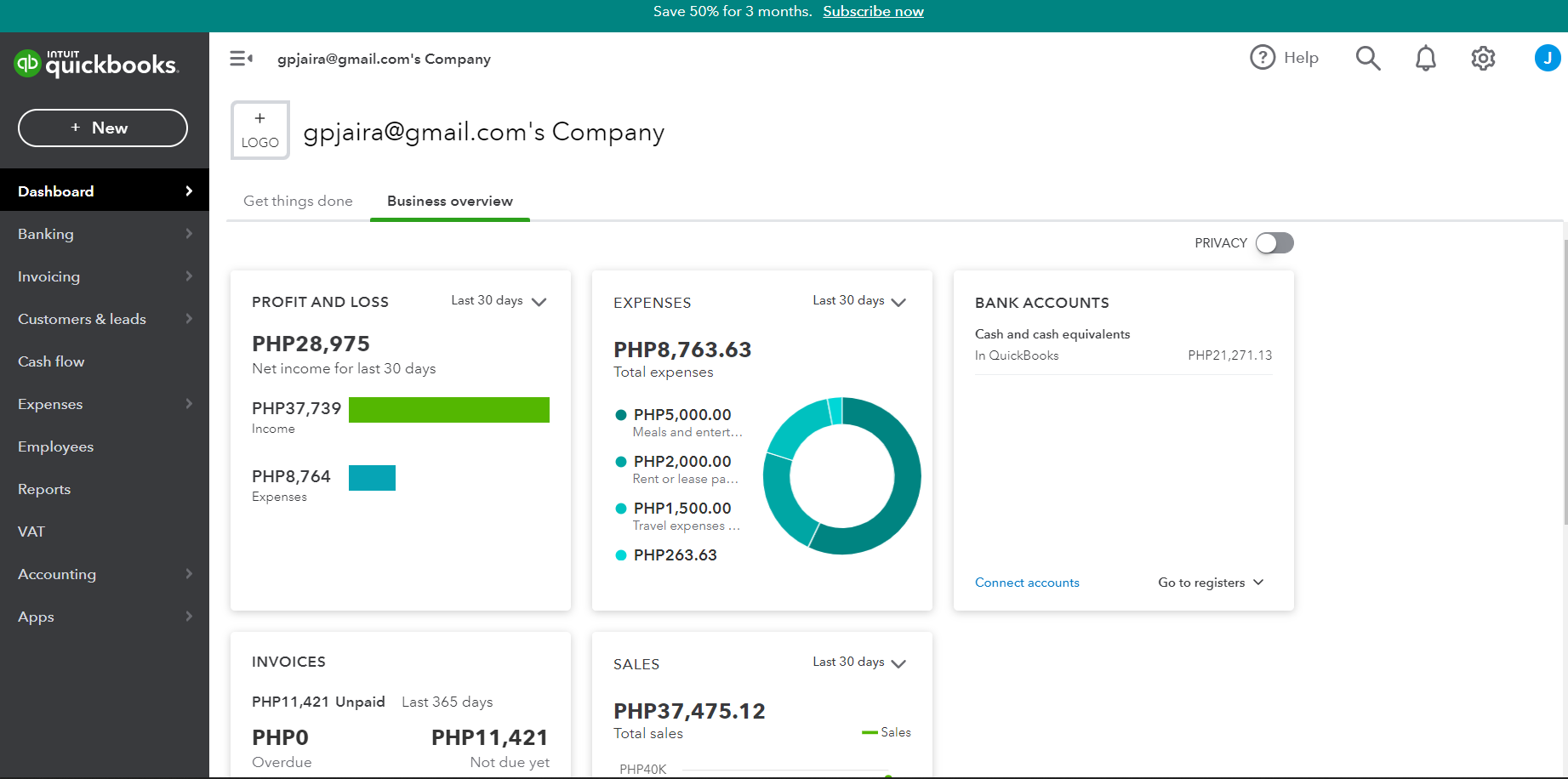
Task: Expand the Expenses sidebar submenu chevron
Action: click(x=189, y=404)
